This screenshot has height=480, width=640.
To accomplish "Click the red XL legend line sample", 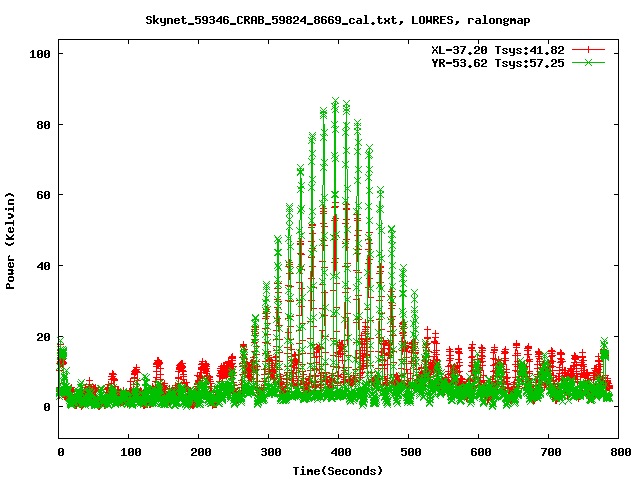I will [x=588, y=50].
